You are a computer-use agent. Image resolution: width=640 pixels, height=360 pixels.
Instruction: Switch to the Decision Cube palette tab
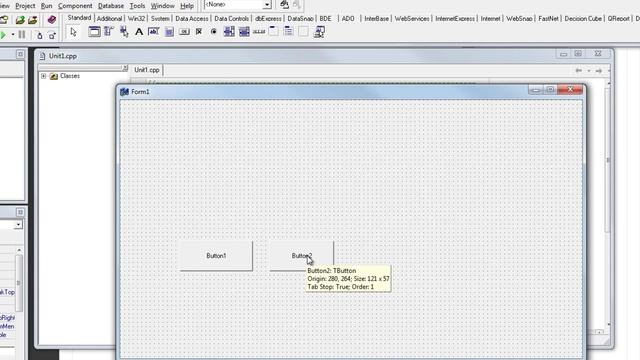point(583,19)
